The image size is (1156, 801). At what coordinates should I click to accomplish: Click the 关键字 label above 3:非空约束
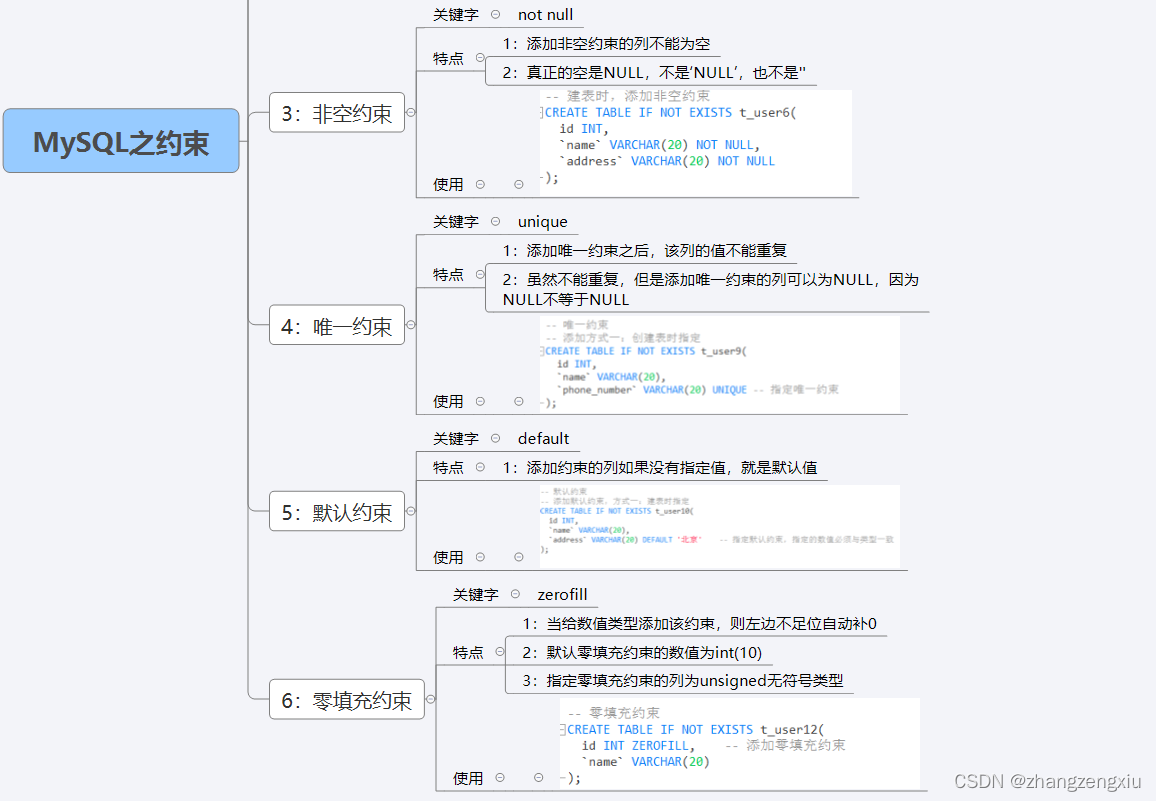point(456,15)
